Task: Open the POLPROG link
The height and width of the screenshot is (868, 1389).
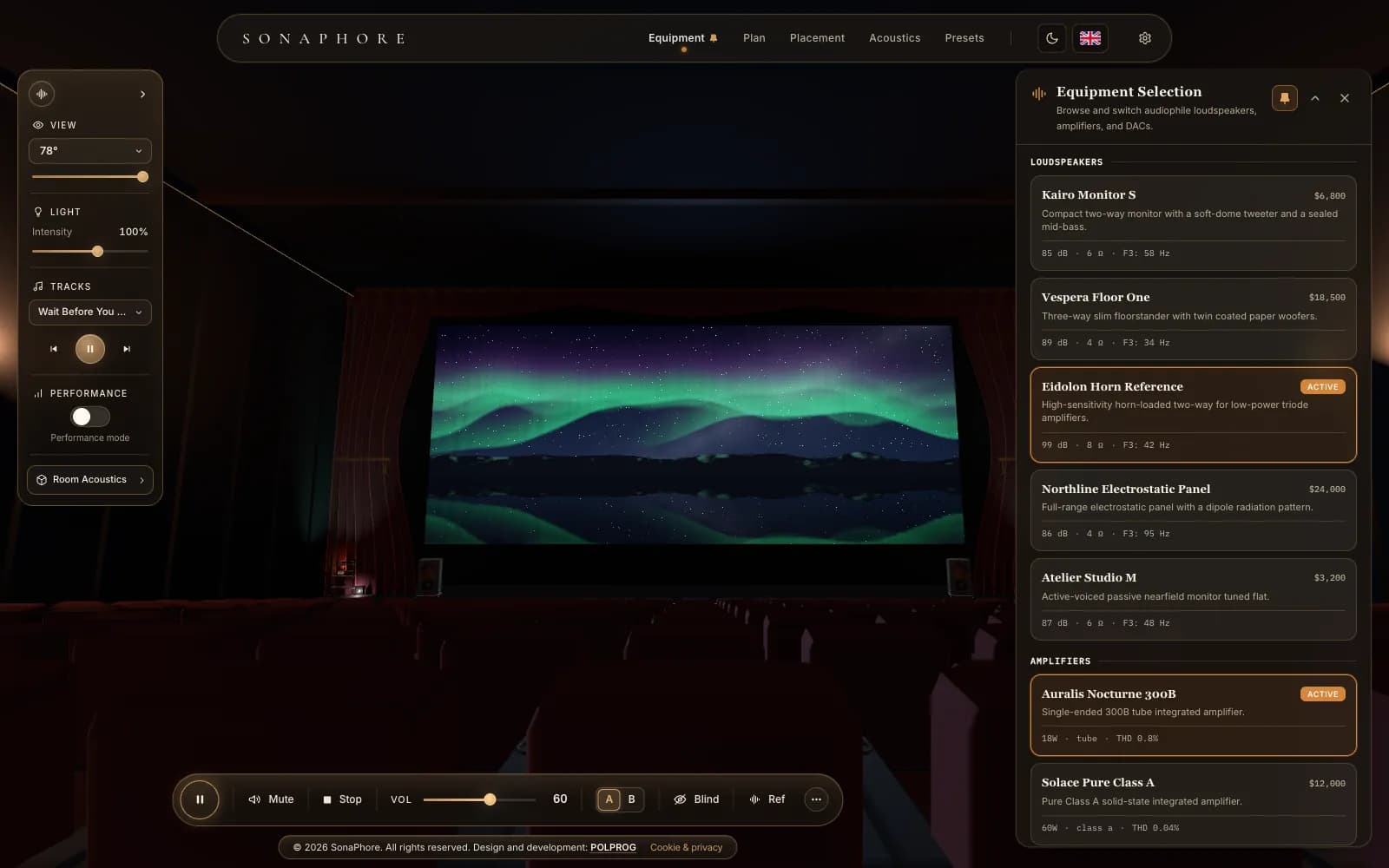Action: (613, 847)
